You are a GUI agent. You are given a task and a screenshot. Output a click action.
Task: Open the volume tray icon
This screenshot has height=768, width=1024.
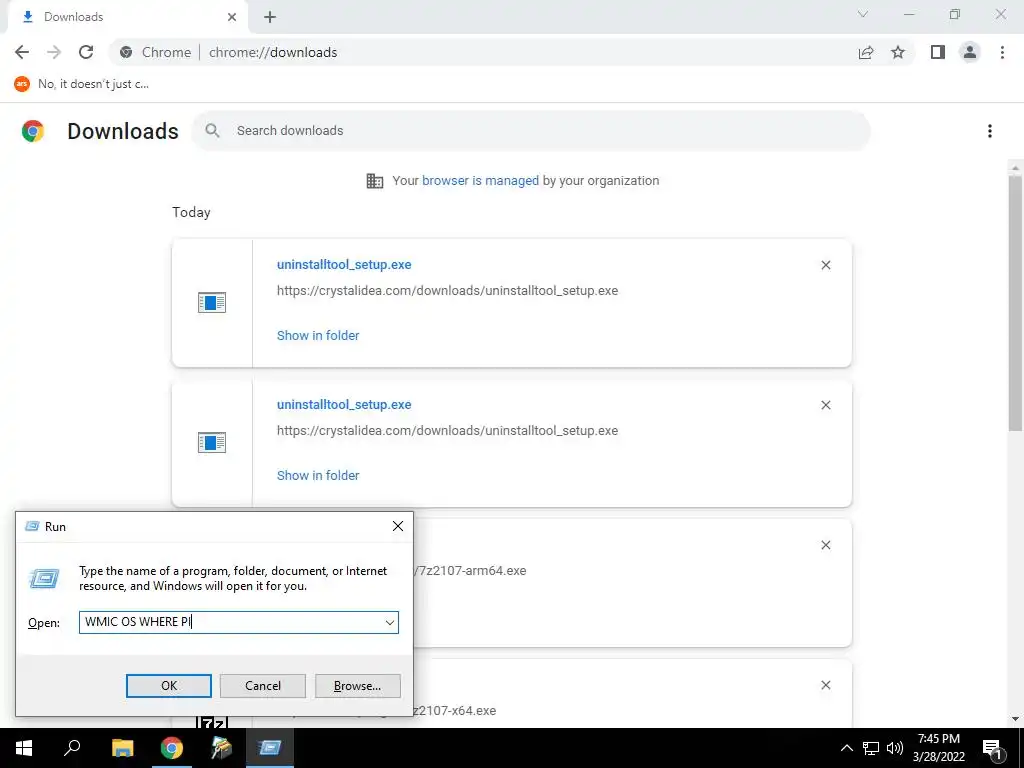pyautogui.click(x=895, y=748)
